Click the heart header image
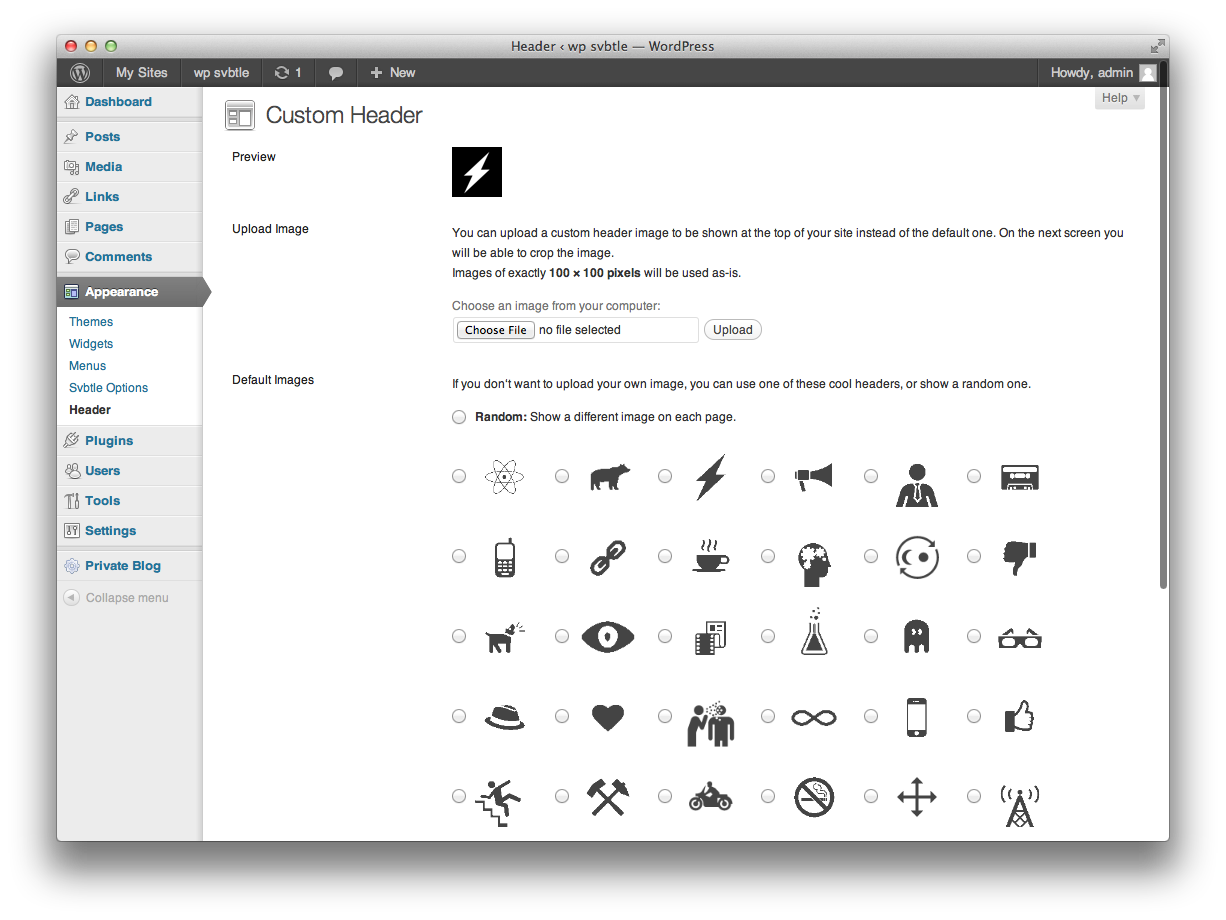 [608, 717]
